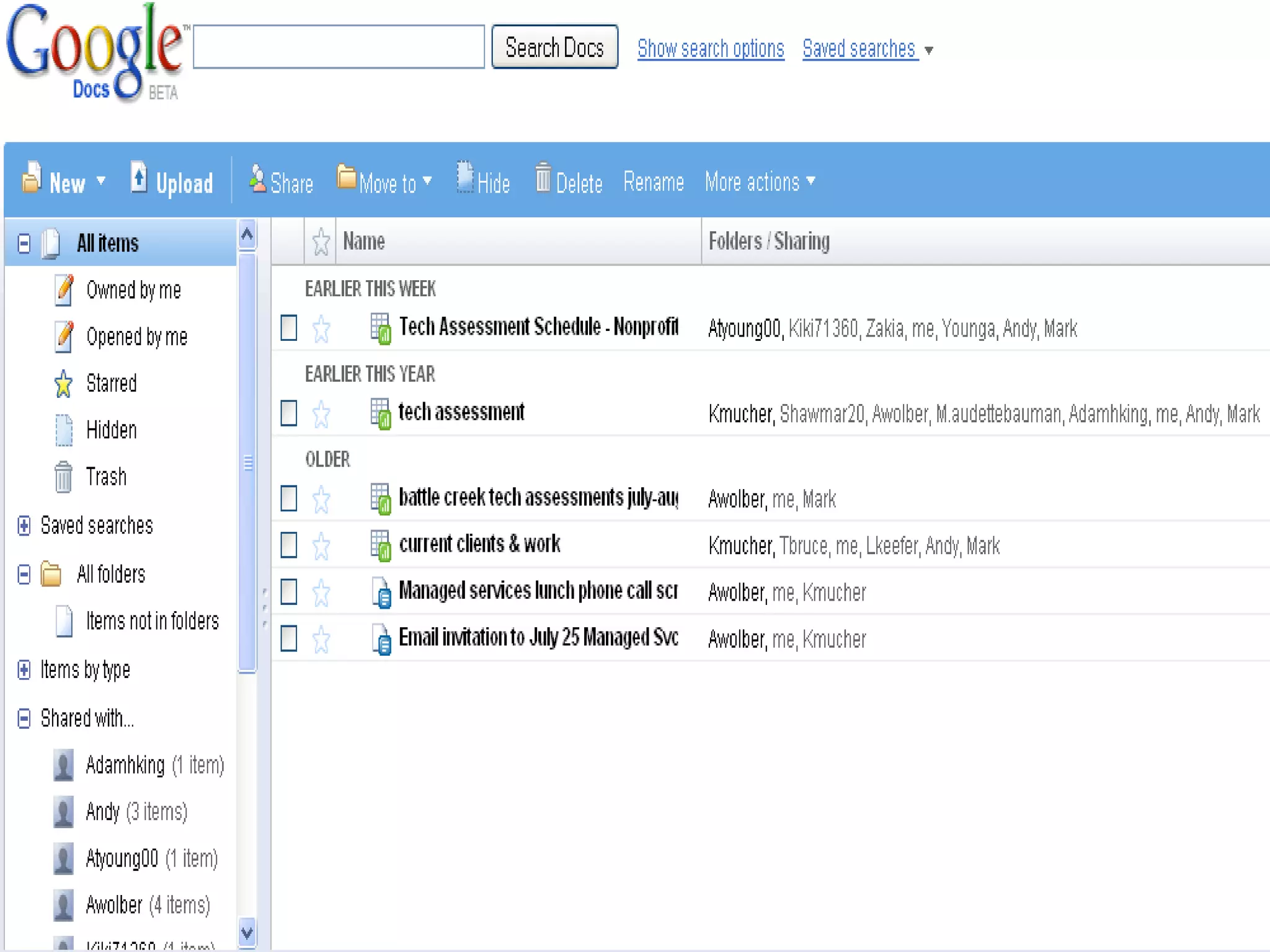The image size is (1270, 952).
Task: Click the Share person icon
Action: tap(257, 179)
